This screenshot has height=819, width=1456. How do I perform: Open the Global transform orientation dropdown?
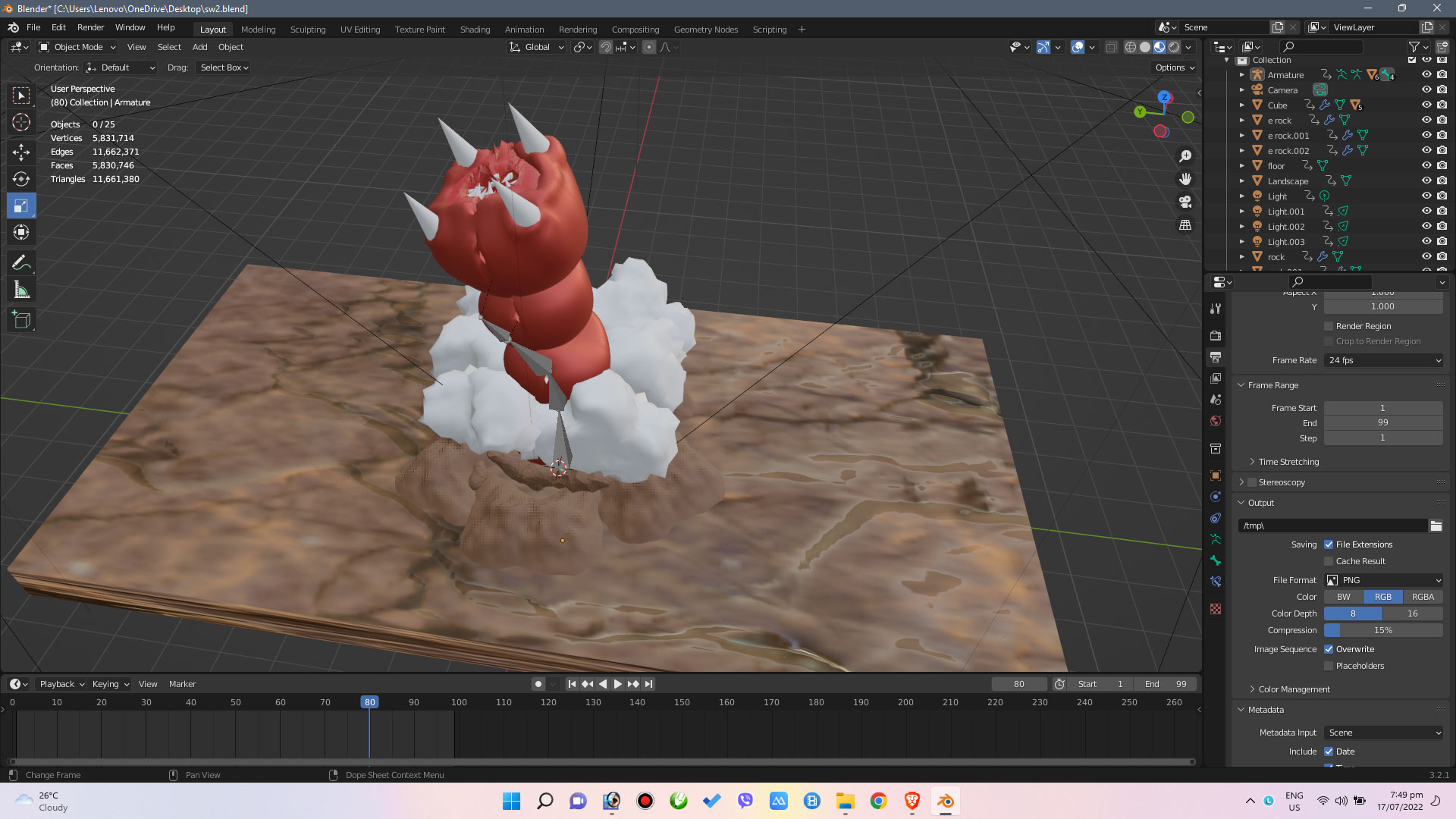[536, 47]
